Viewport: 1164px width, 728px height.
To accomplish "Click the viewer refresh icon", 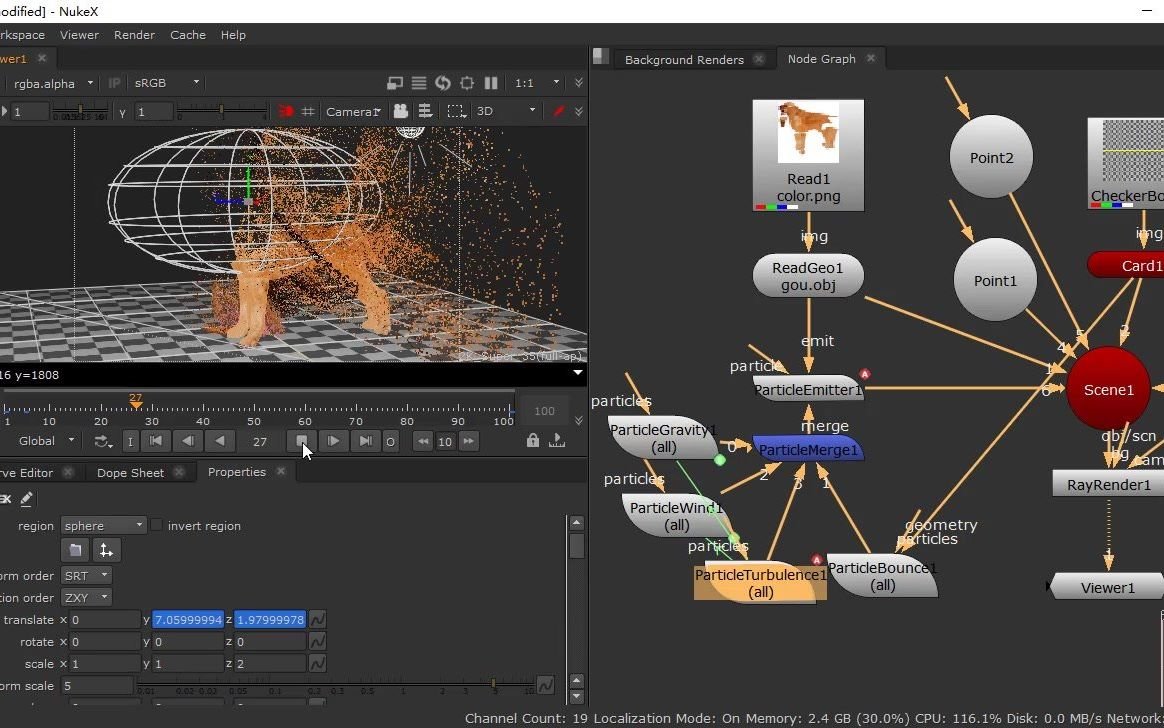I will [442, 83].
